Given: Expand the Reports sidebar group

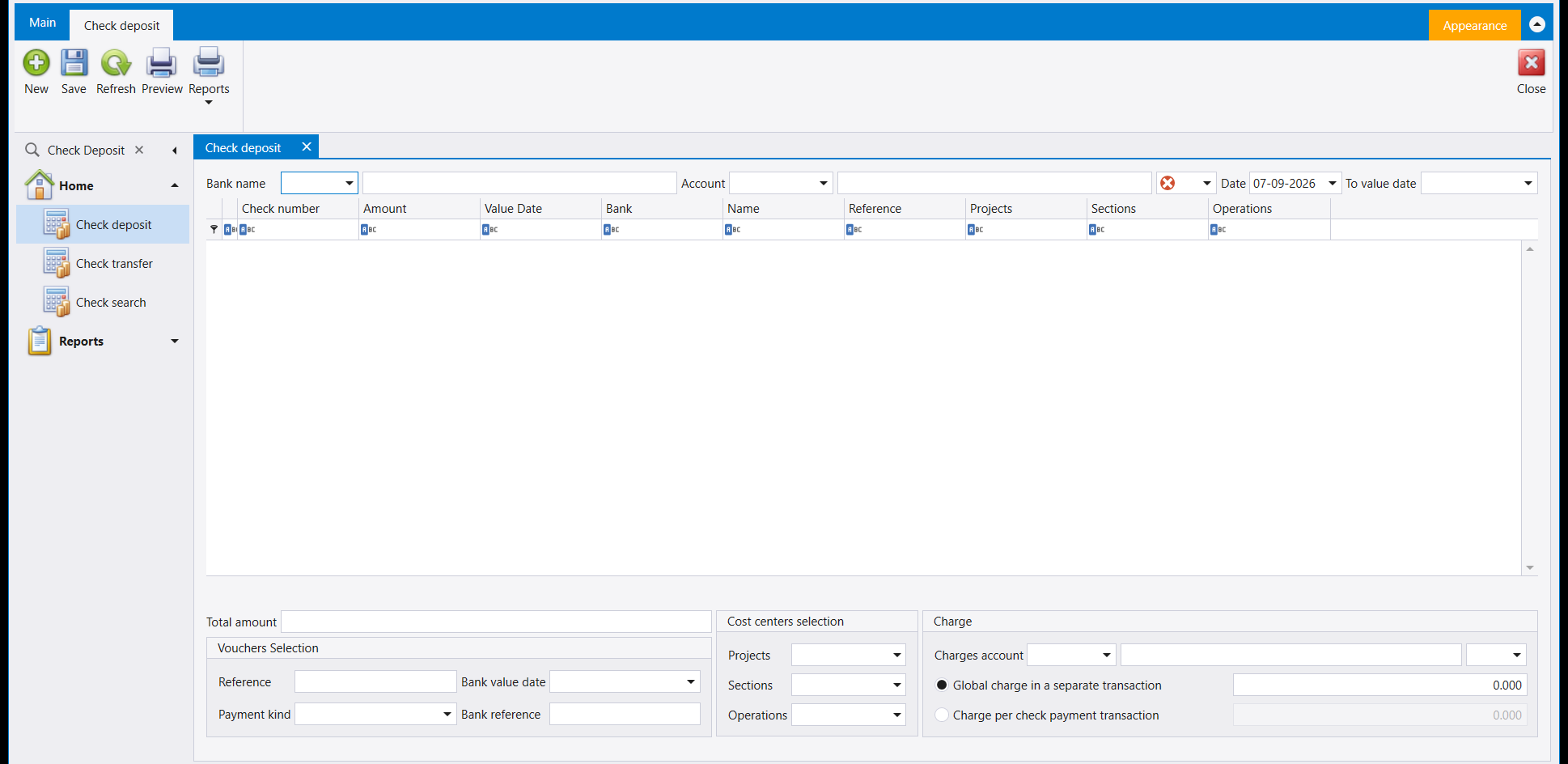Looking at the screenshot, I should click(x=175, y=342).
